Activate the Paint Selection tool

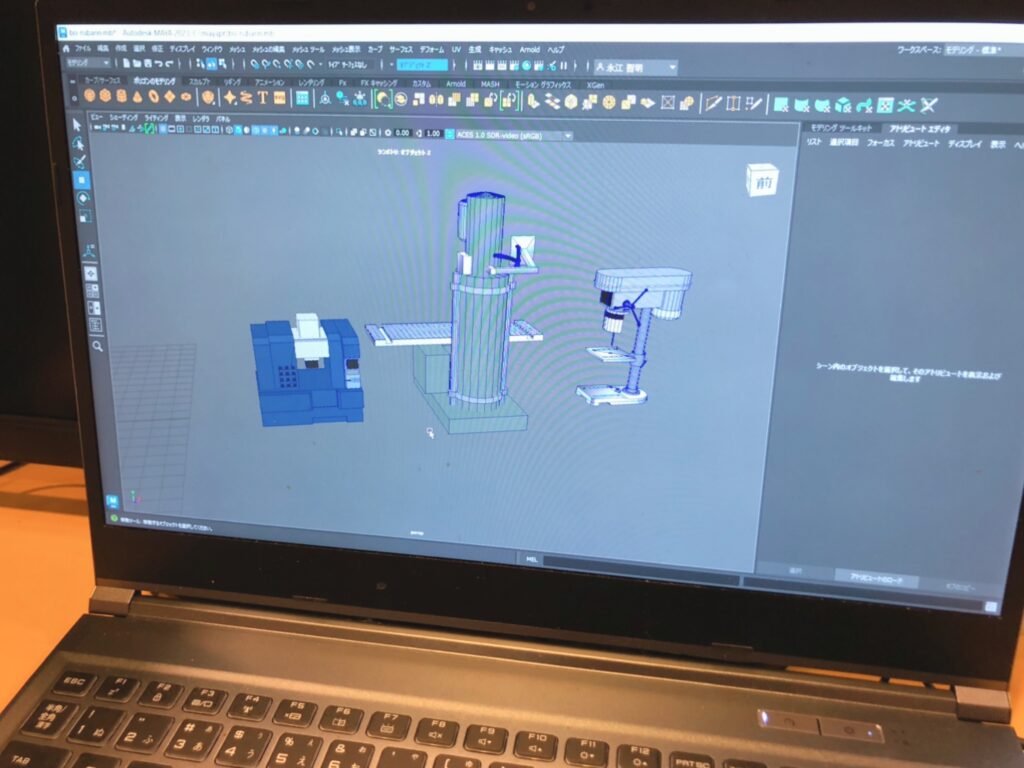(x=80, y=161)
